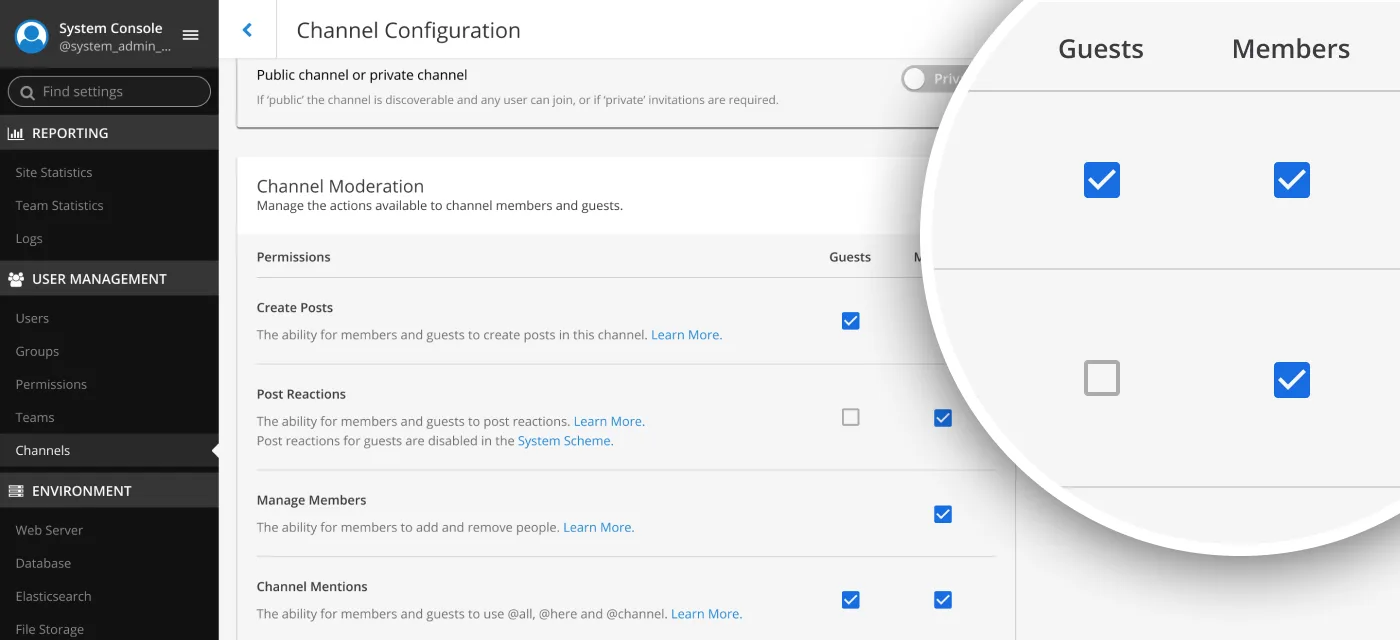
Task: Click the system admin profile avatar
Action: 32,36
